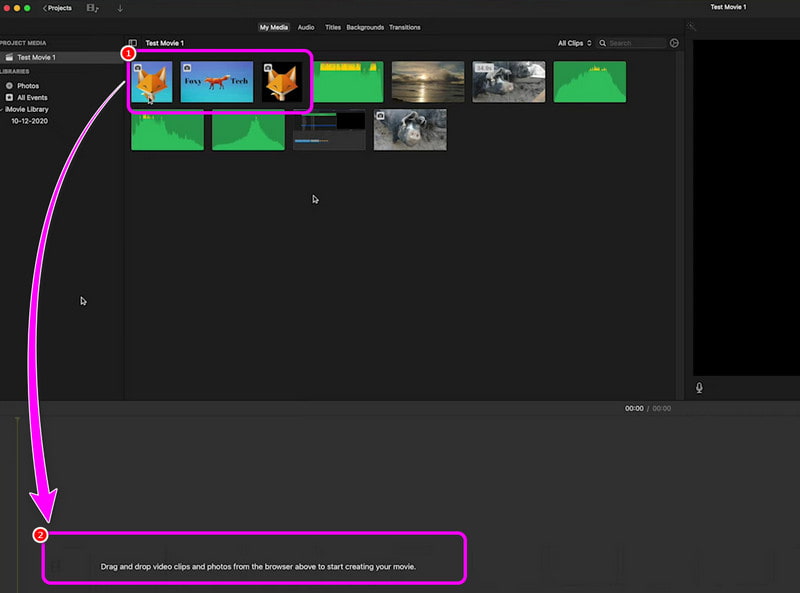Click the Foxy Tech title thumbnail

219,81
